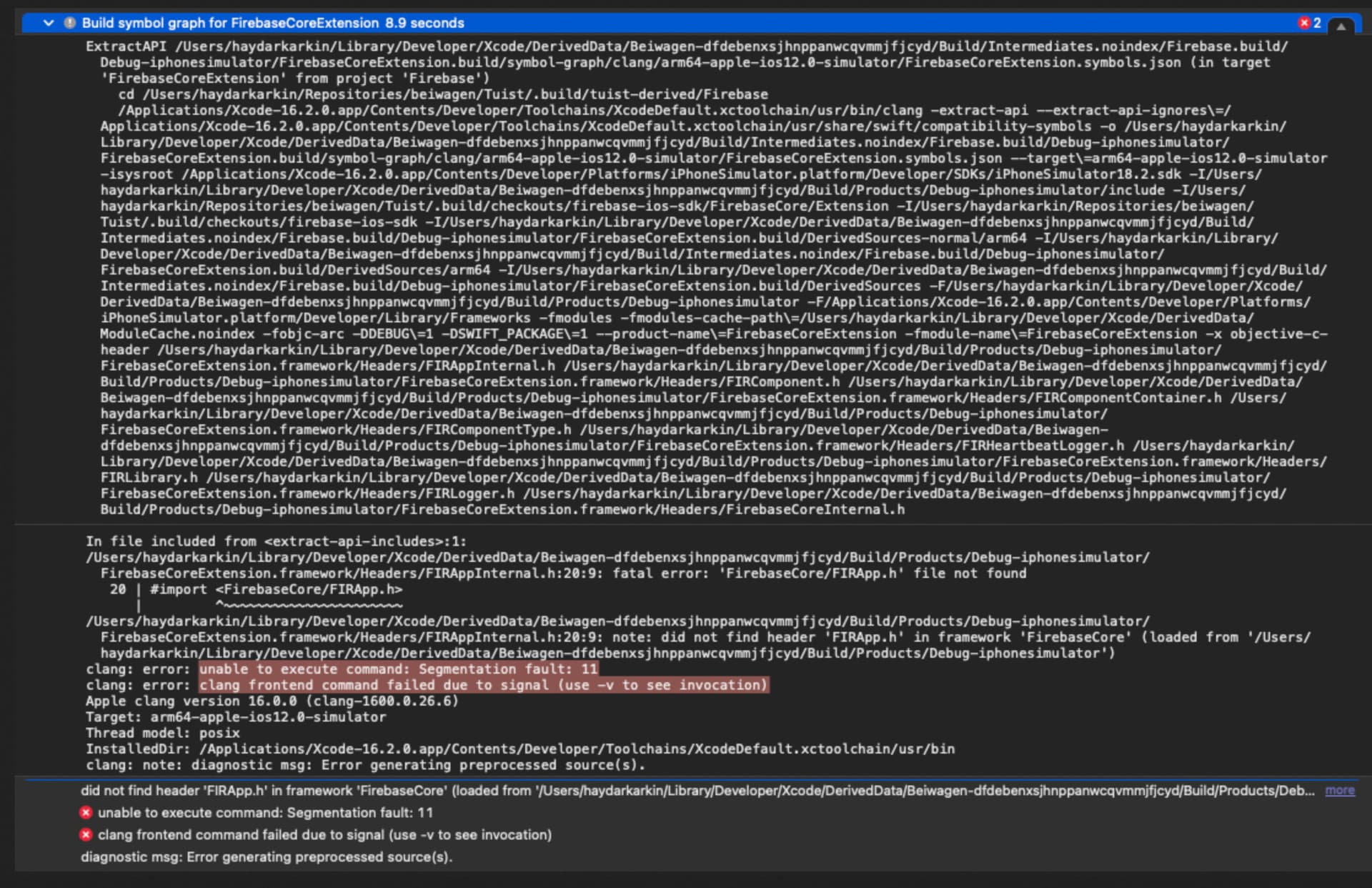Select the issue 'unable to execute command: Segmentation fault: 11'

coord(265,812)
